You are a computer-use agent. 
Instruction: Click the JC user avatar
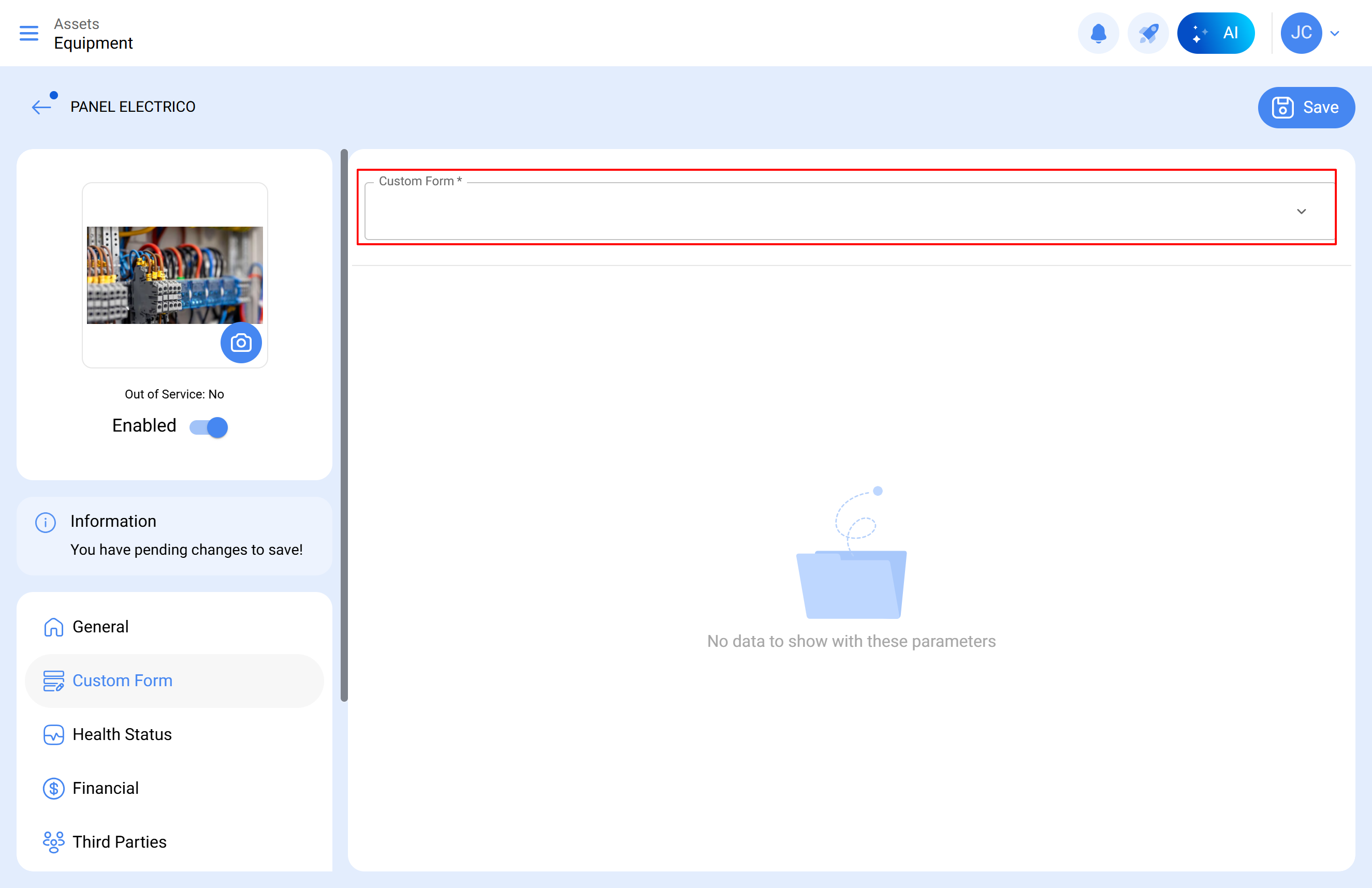click(1301, 33)
